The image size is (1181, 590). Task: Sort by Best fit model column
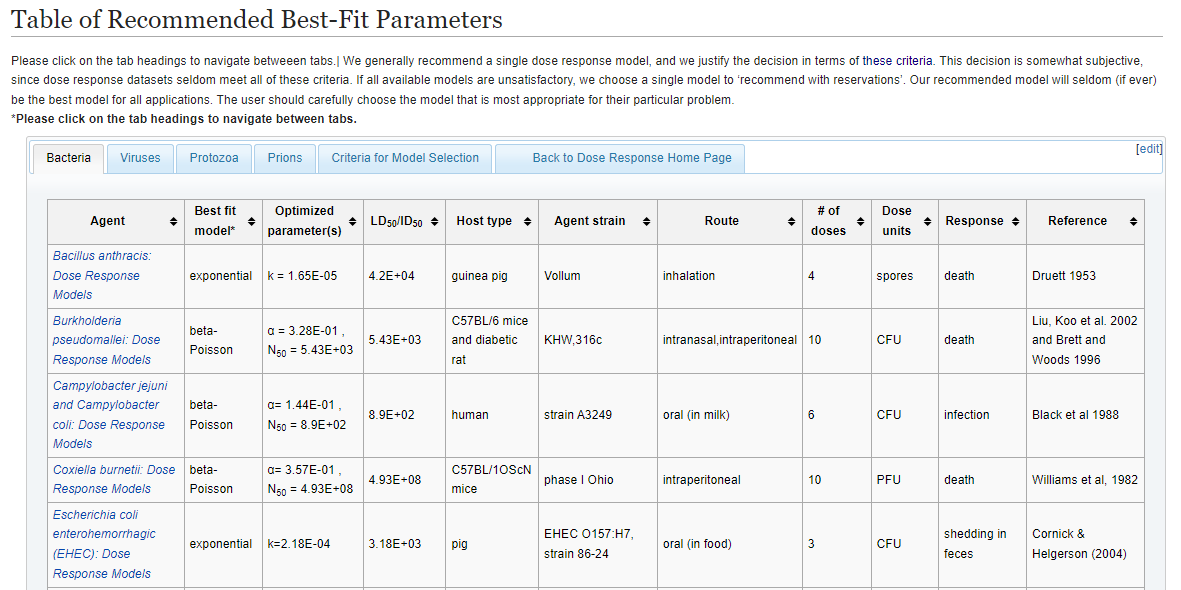click(252, 221)
